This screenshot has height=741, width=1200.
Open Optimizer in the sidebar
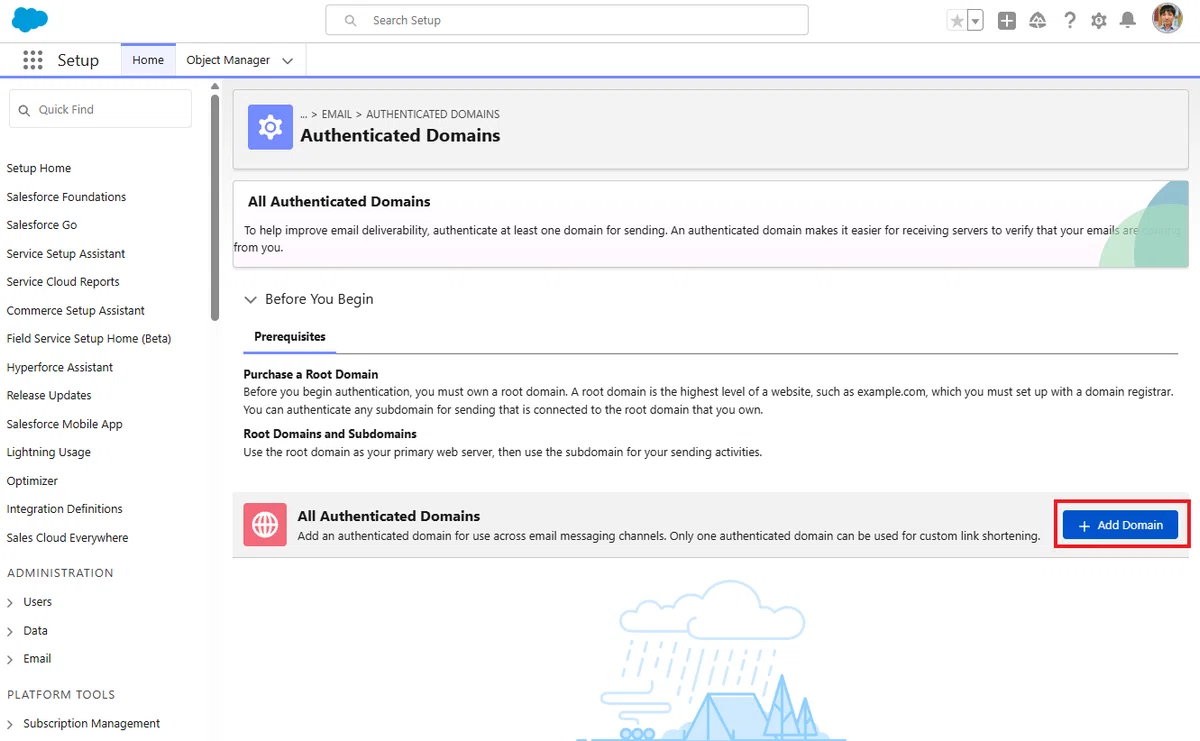pyautogui.click(x=33, y=481)
